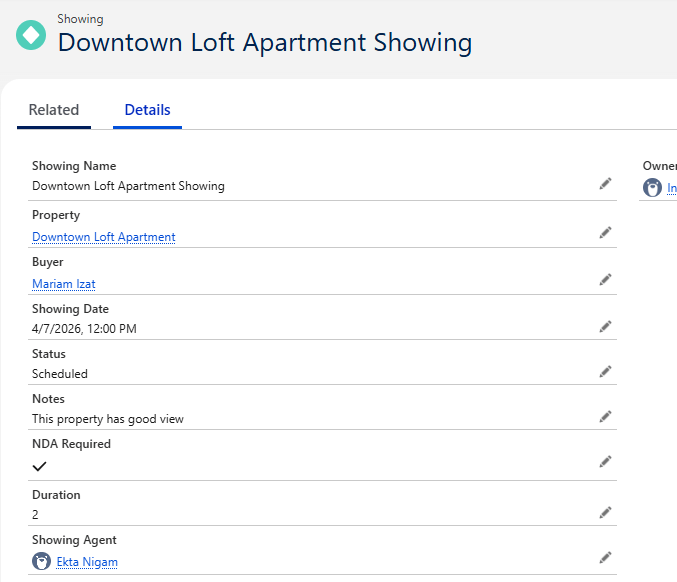
Task: Click the Owner avatar icon
Action: pyautogui.click(x=652, y=188)
